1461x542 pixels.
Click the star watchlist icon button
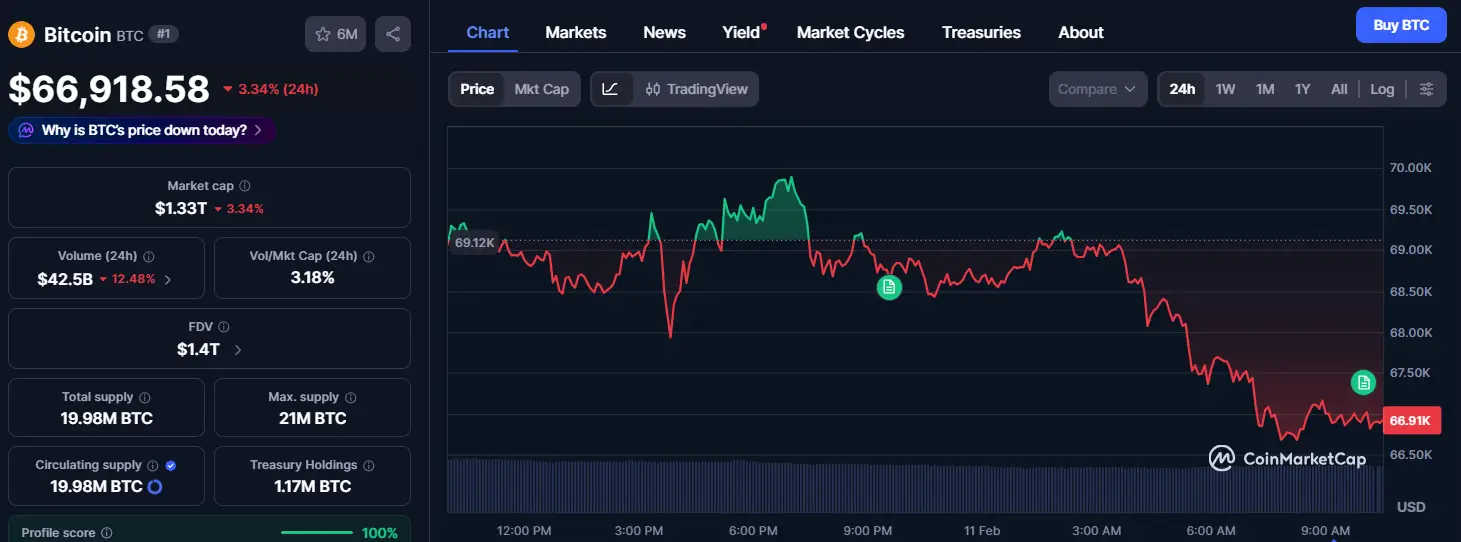(335, 34)
